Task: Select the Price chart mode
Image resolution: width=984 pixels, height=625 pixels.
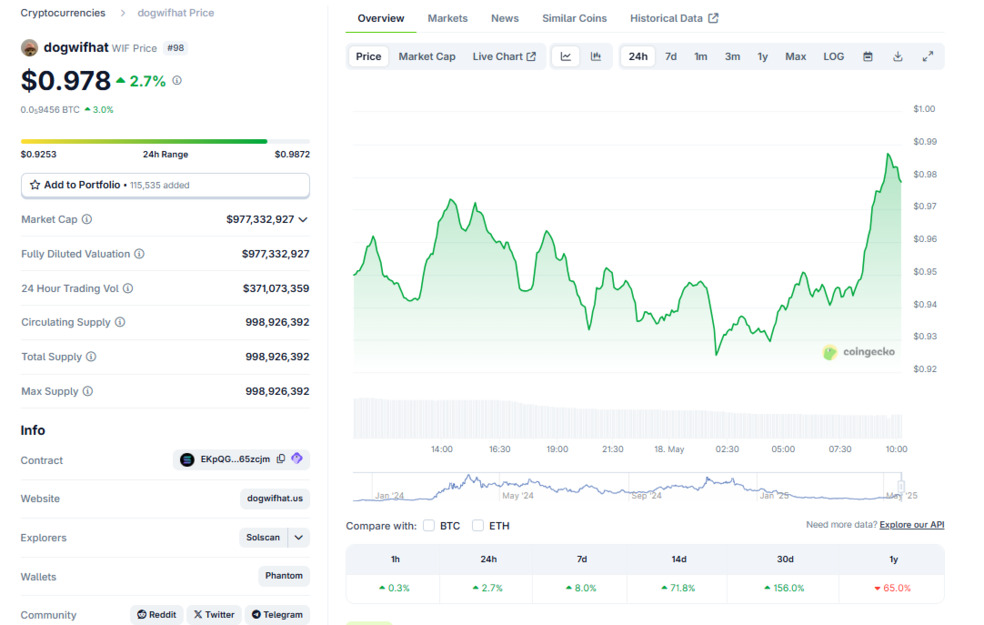Action: [x=368, y=56]
